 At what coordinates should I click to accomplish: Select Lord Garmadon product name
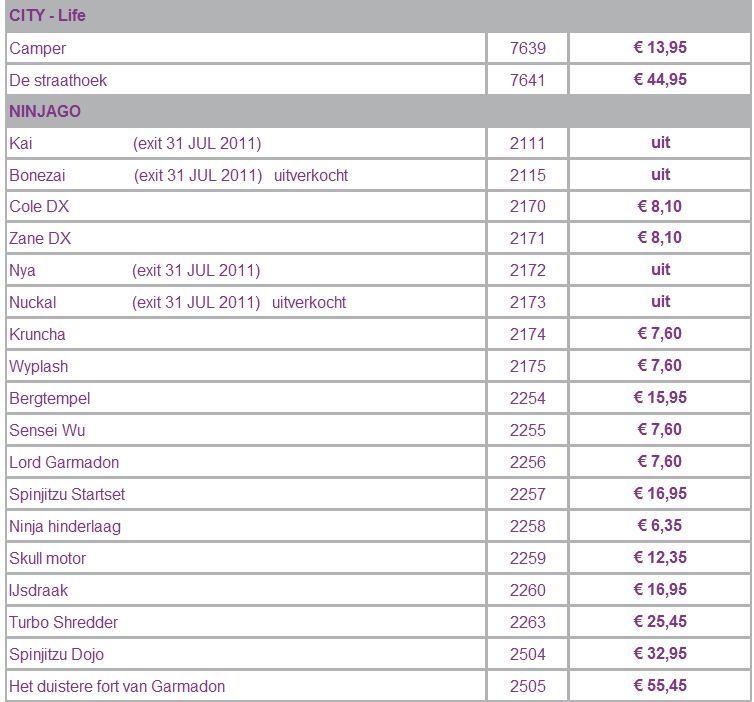tap(64, 462)
